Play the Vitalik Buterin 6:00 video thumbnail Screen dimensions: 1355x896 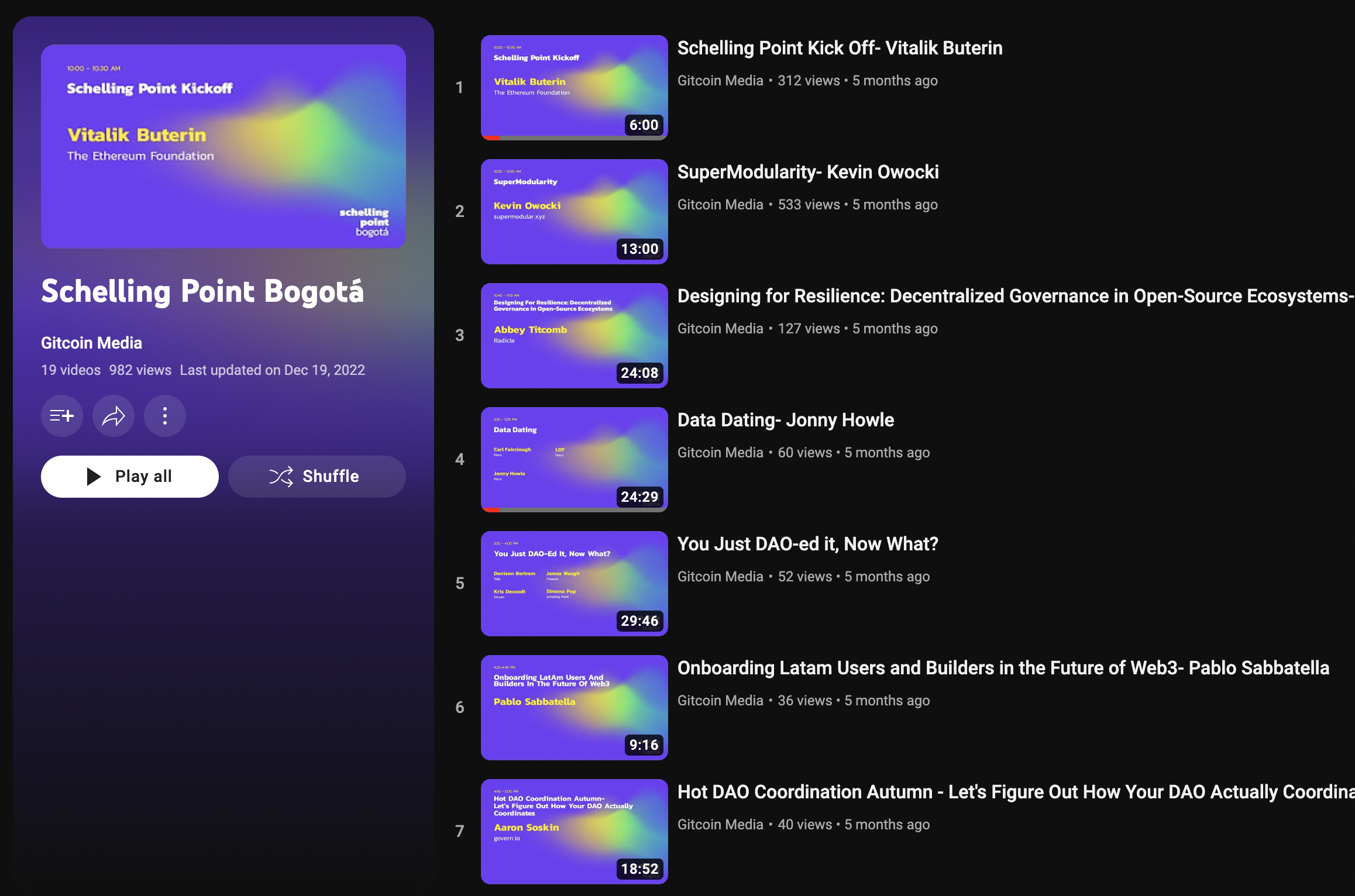point(575,88)
